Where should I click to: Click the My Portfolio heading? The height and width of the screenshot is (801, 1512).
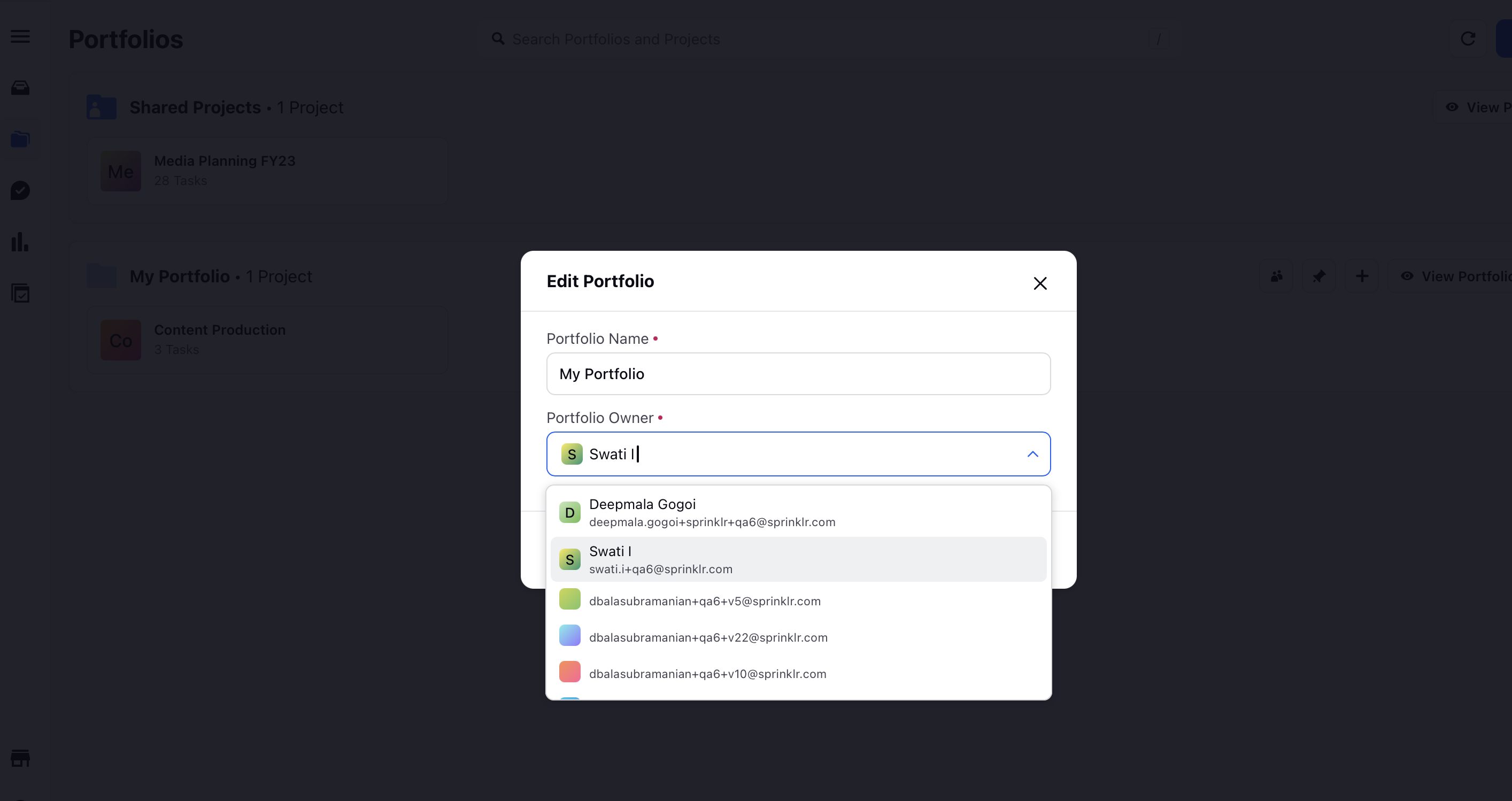(x=180, y=276)
